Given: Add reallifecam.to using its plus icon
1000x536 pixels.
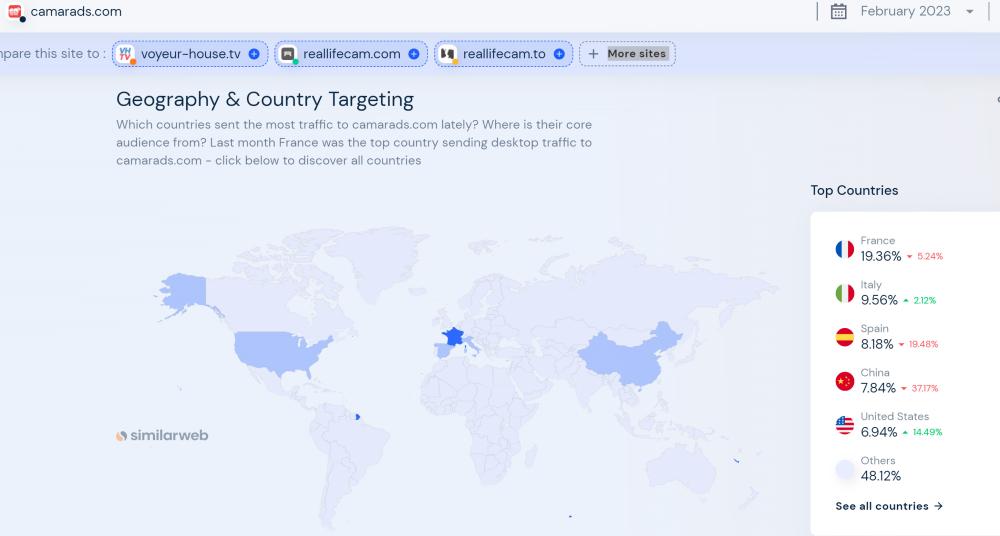Looking at the screenshot, I should point(558,54).
